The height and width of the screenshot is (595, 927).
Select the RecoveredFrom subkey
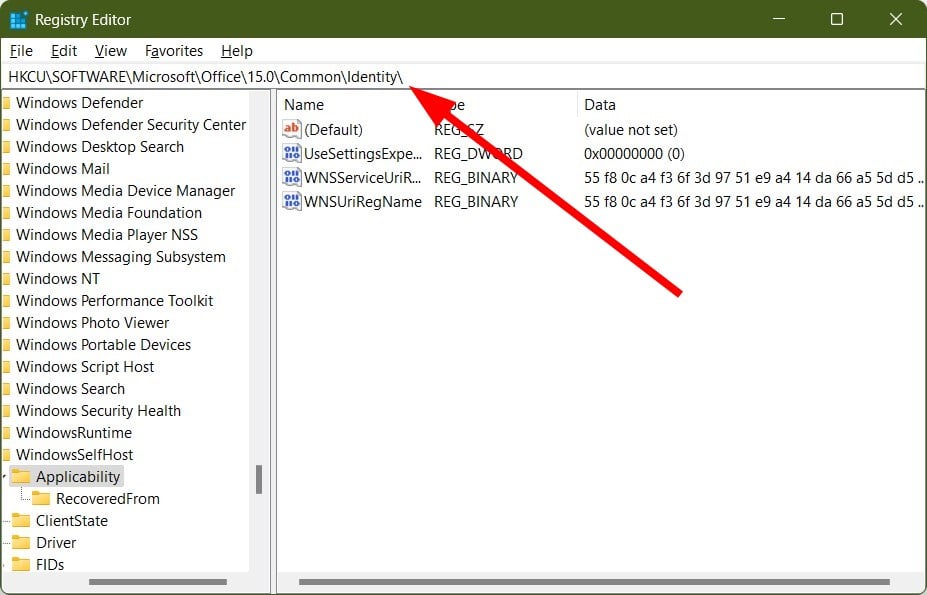[108, 499]
